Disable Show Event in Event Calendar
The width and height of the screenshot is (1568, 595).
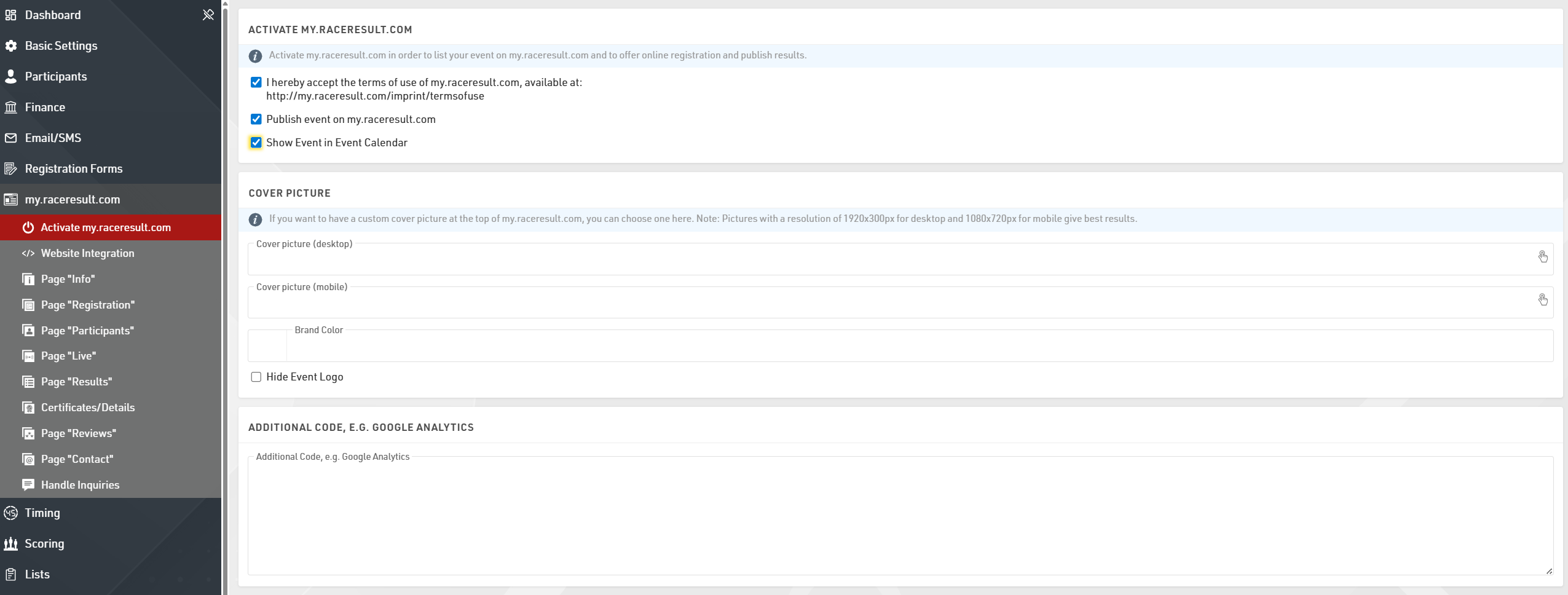coord(256,143)
